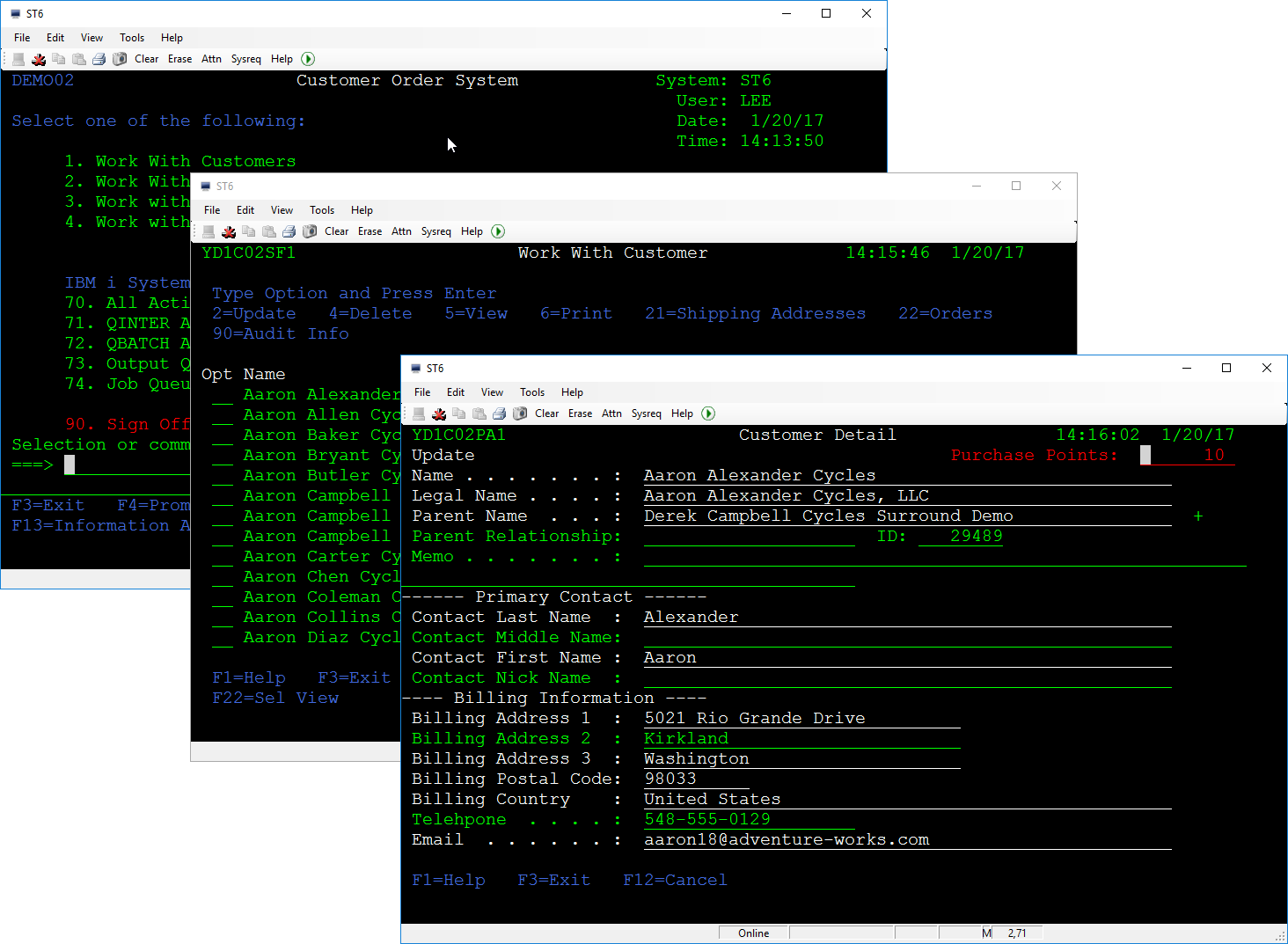This screenshot has width=1288, height=944.
Task: Click Attn in the Customer Detail toolbar
Action: point(612,413)
